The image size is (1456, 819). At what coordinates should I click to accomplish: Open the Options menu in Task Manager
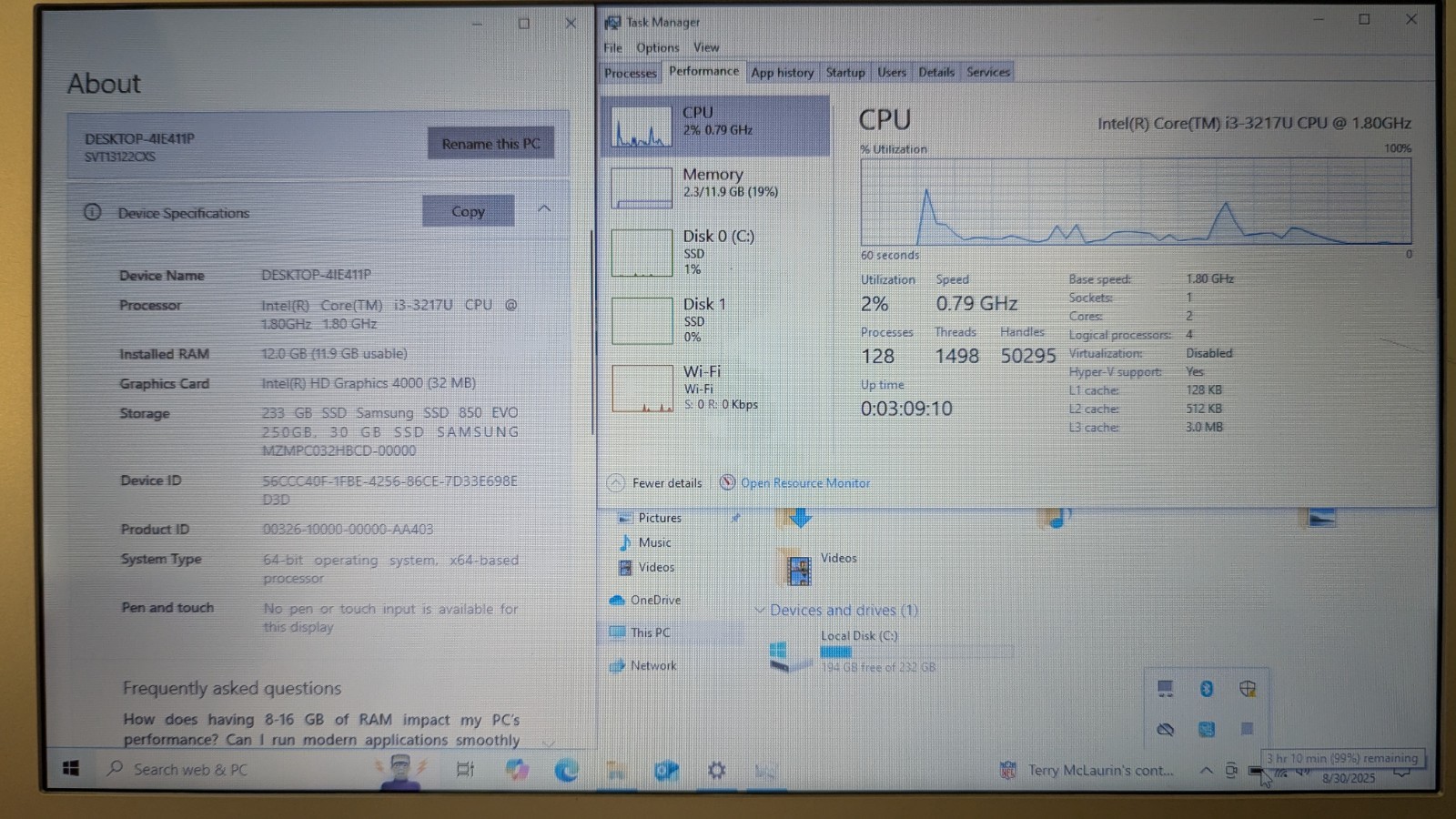pyautogui.click(x=657, y=47)
